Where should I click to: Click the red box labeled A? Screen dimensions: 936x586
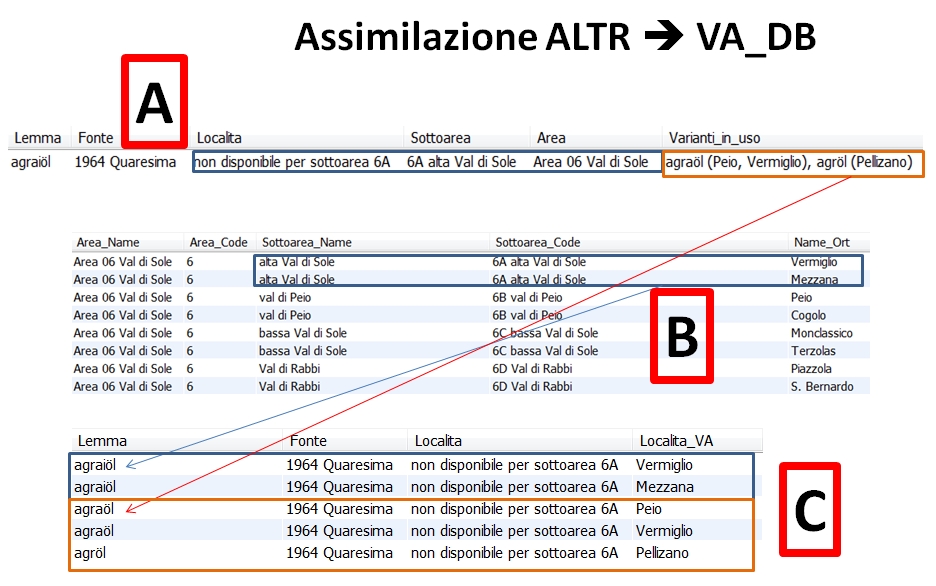154,102
